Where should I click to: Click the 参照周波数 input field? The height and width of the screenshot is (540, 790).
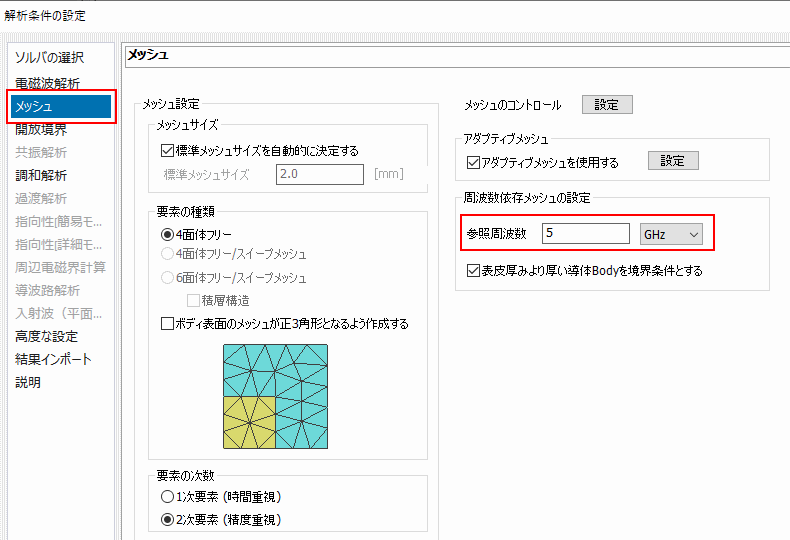coord(585,234)
